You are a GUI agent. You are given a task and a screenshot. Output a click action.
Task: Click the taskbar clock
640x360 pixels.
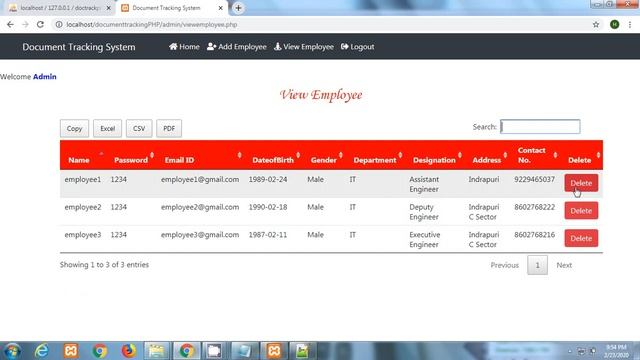(616, 351)
